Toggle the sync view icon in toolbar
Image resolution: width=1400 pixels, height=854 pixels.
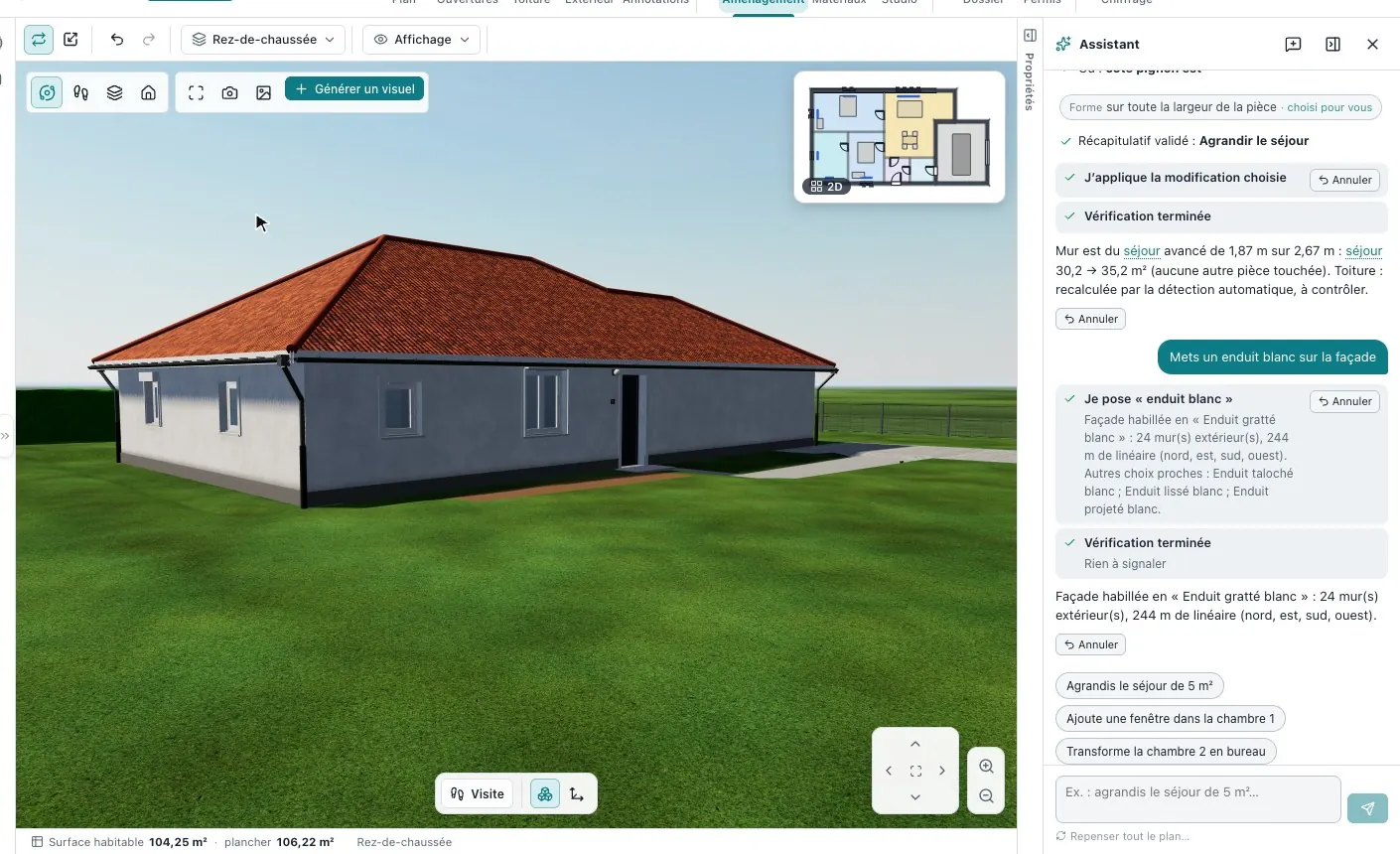39,40
